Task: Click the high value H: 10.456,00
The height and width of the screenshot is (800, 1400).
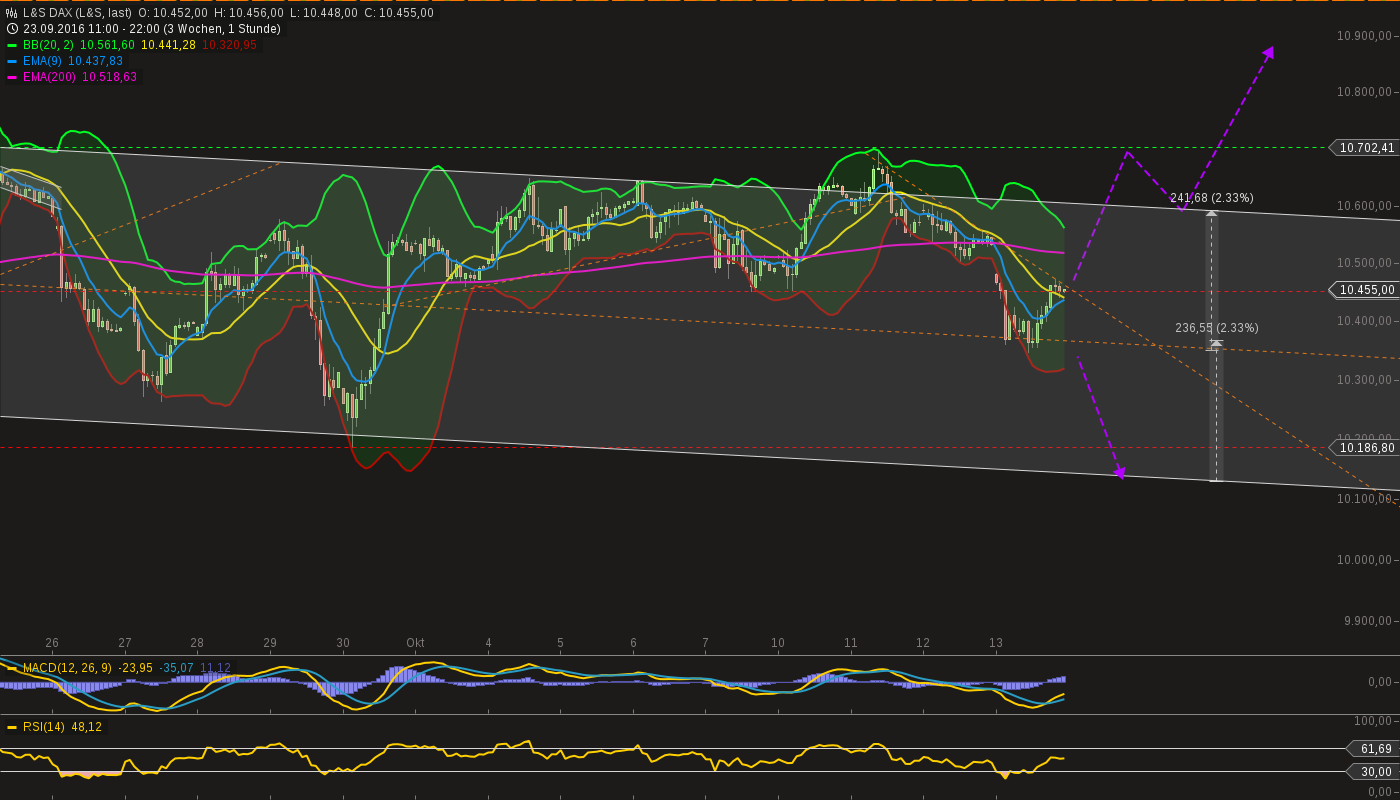Action: tap(249, 13)
